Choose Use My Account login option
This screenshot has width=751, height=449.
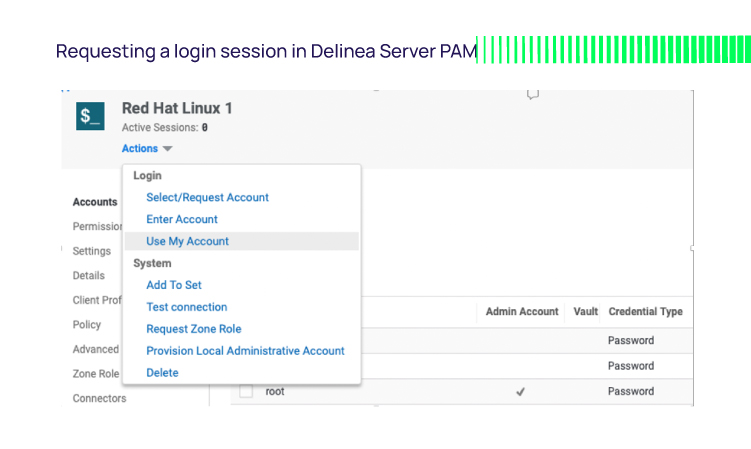tap(188, 242)
